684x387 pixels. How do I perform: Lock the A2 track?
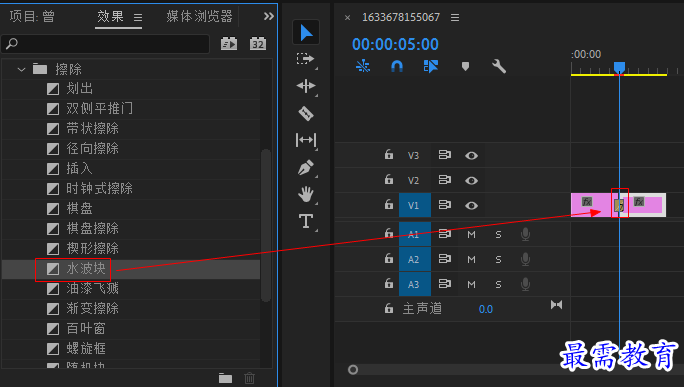[x=389, y=258]
